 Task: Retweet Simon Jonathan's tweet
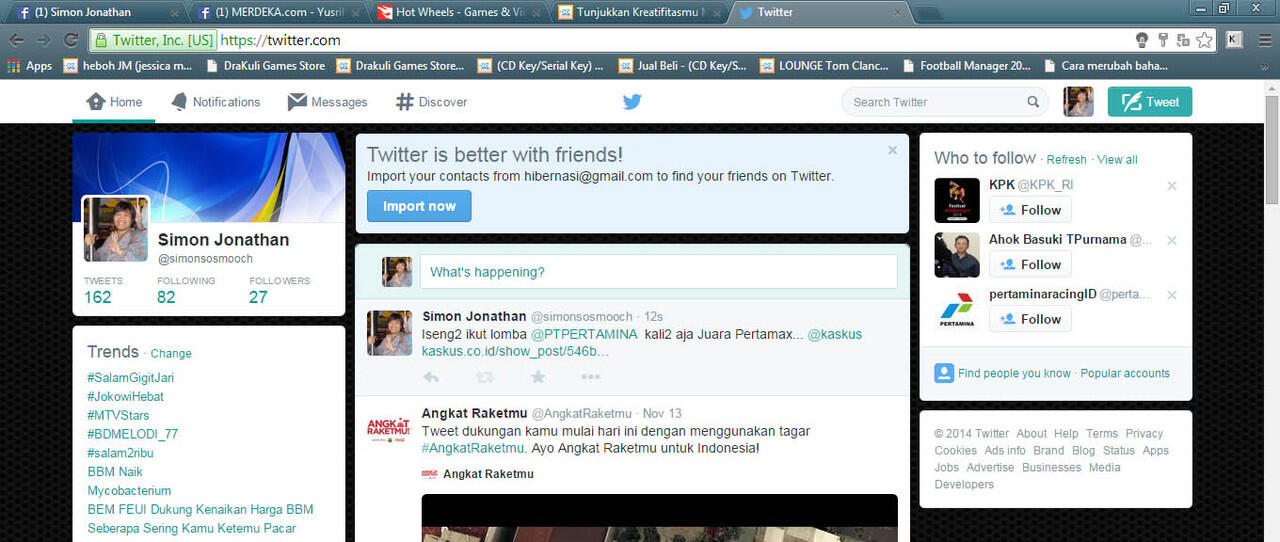click(x=485, y=377)
